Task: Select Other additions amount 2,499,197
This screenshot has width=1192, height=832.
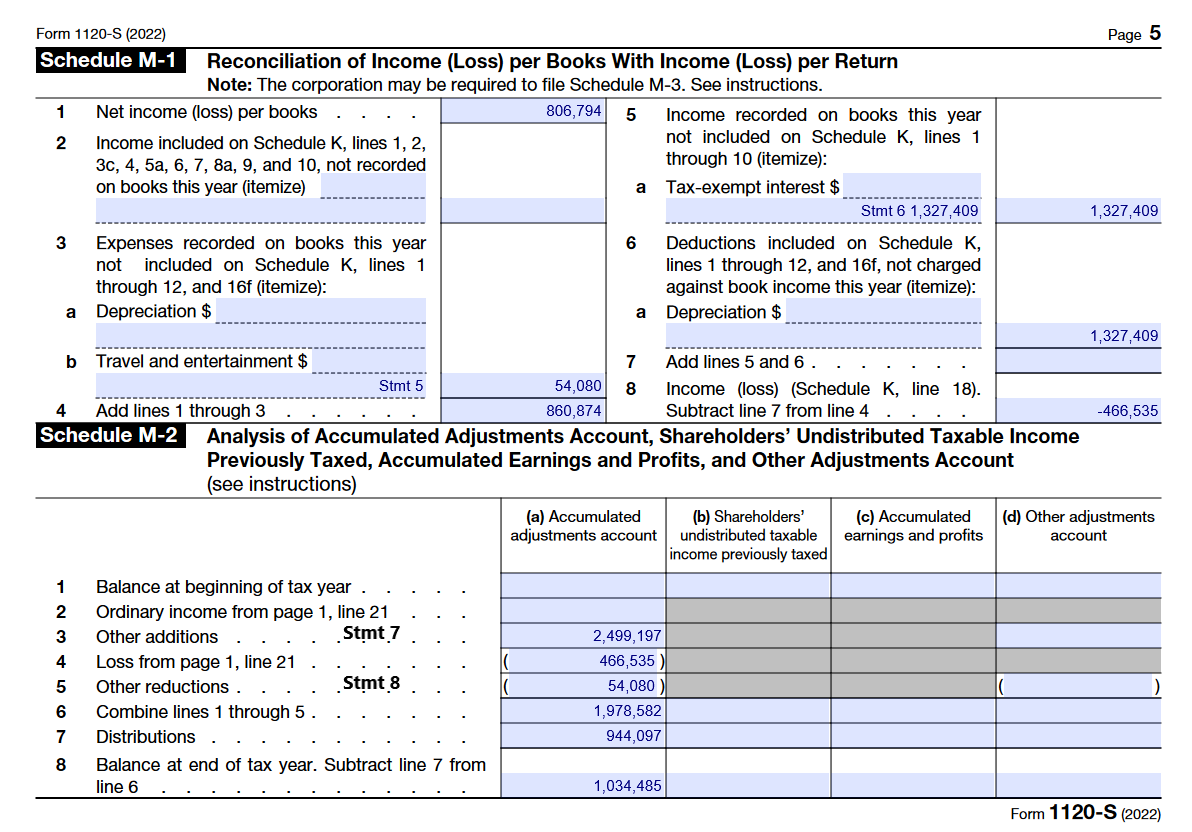Action: point(583,636)
